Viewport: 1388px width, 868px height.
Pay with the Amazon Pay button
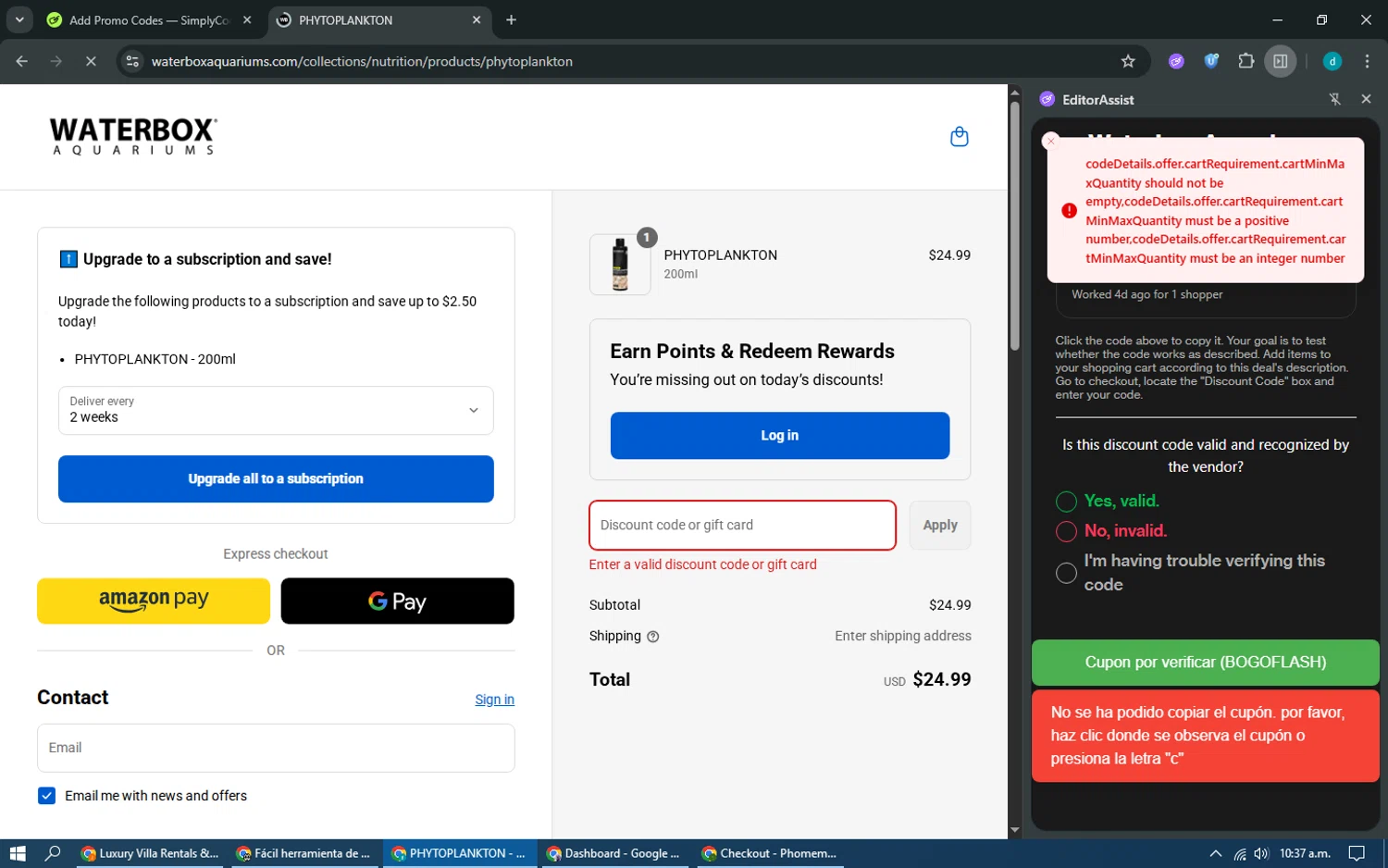[x=154, y=601]
